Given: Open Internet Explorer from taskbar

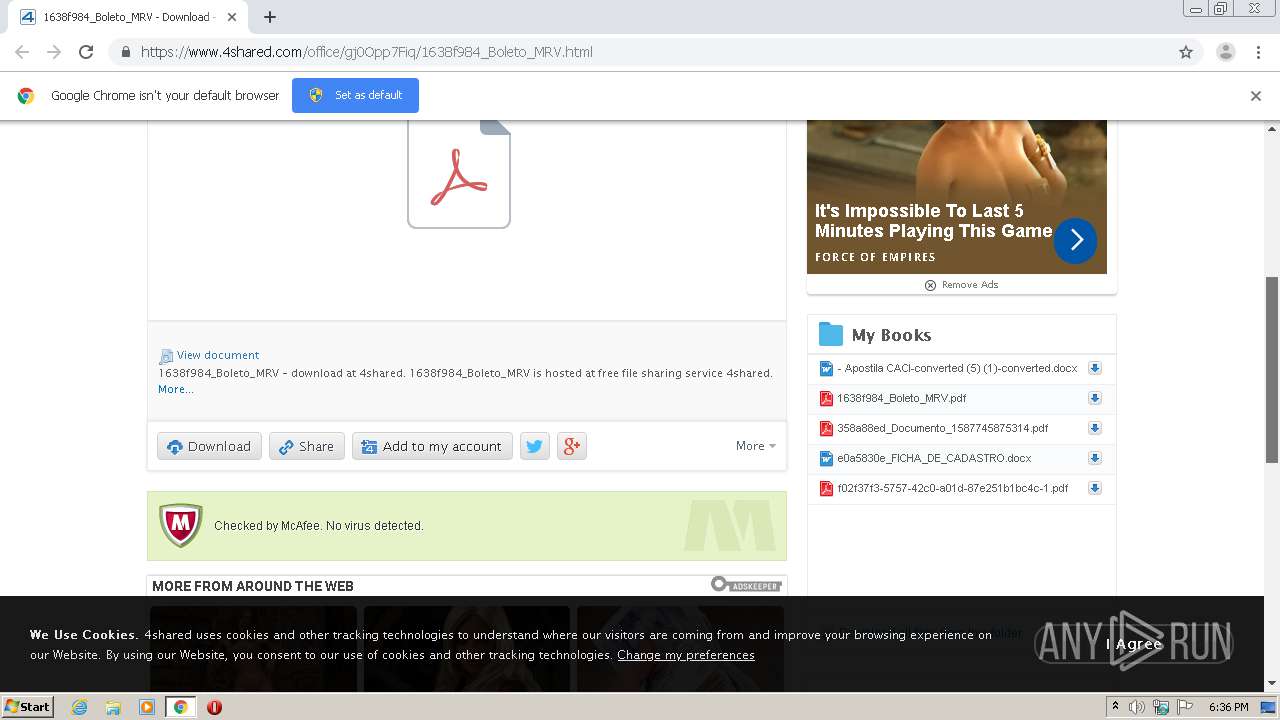Looking at the screenshot, I should 79,707.
